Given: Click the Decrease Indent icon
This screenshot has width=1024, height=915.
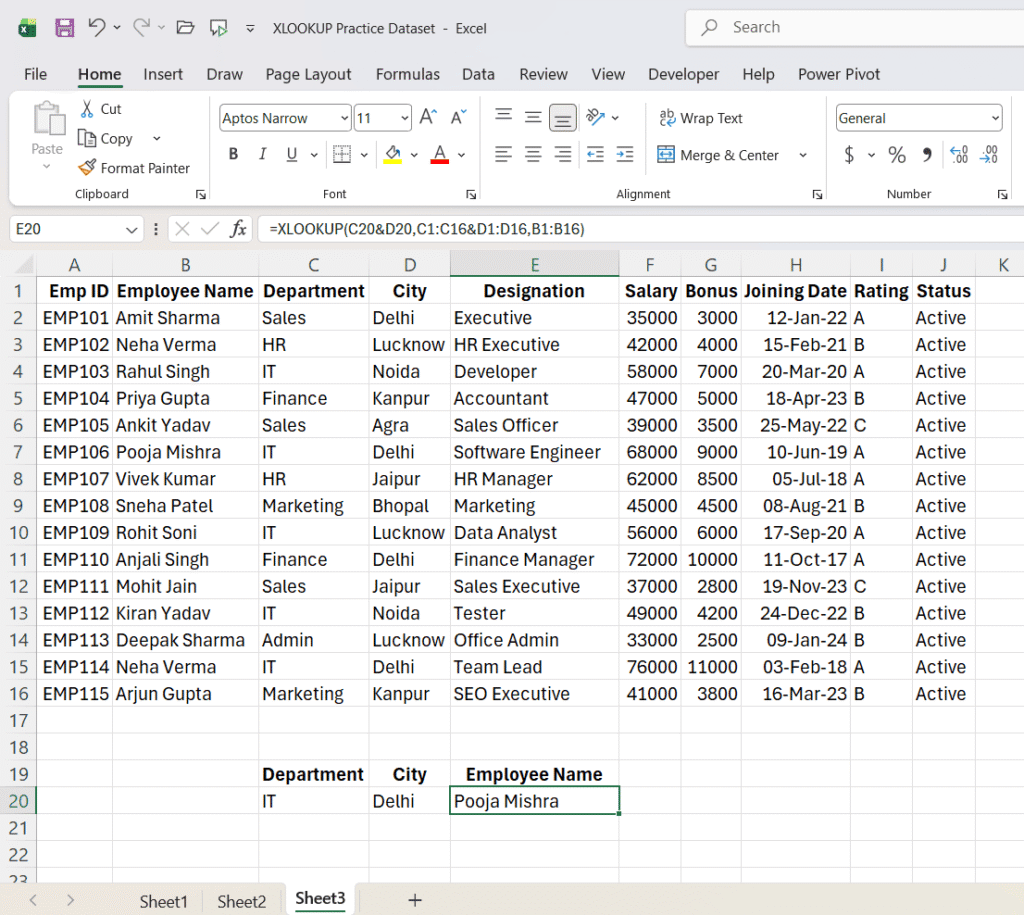Looking at the screenshot, I should 596,155.
